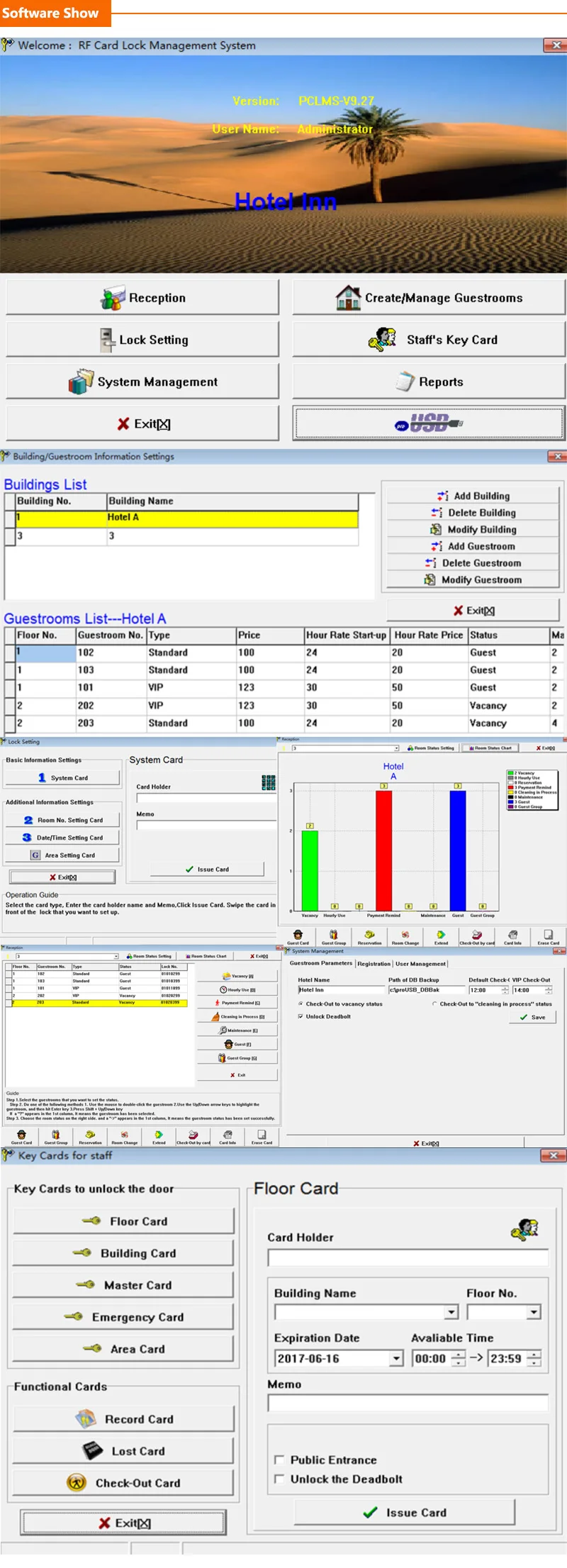
Task: Open the User Management tab
Action: pyautogui.click(x=420, y=964)
